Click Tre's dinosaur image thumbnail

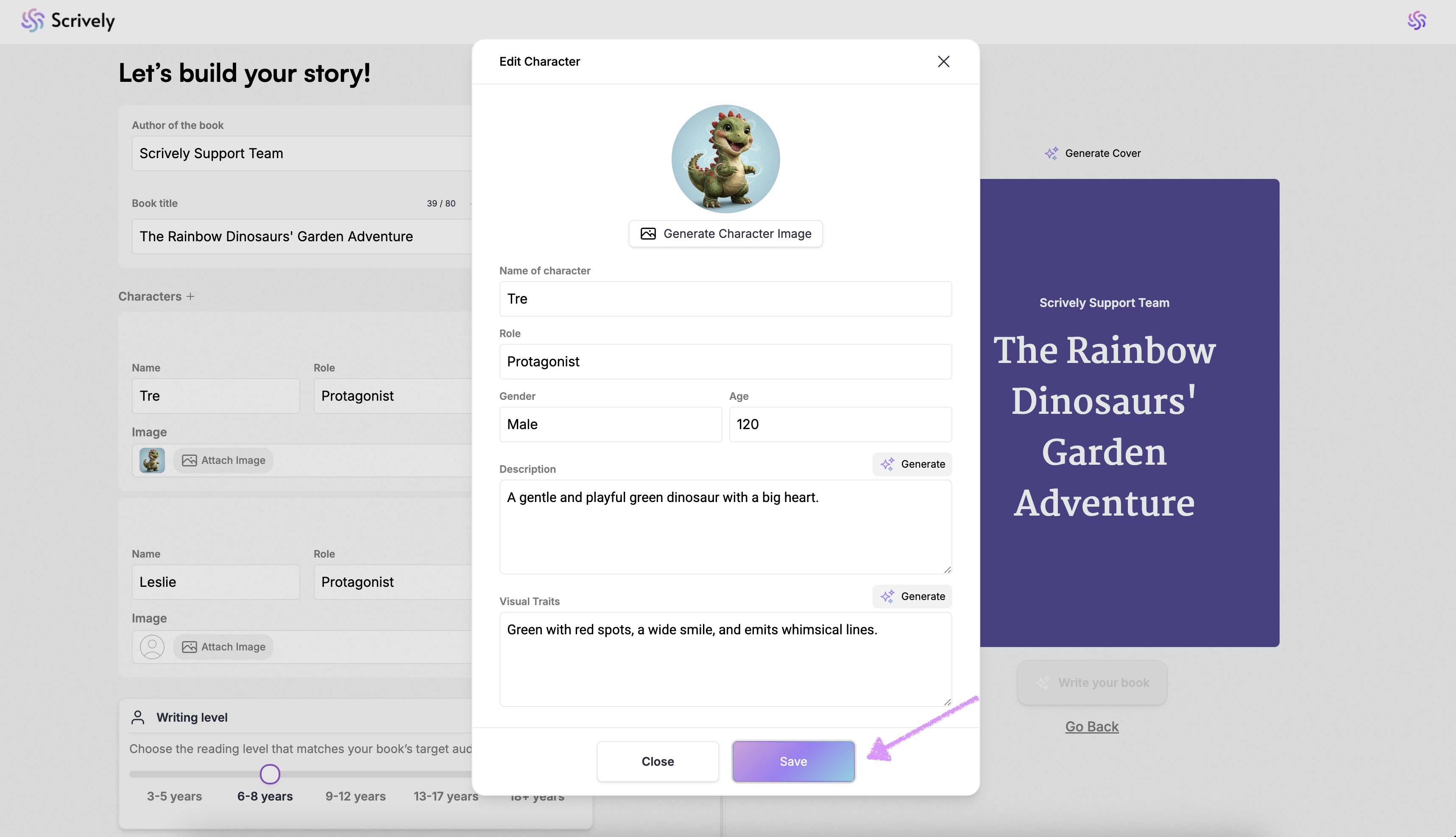tap(152, 460)
